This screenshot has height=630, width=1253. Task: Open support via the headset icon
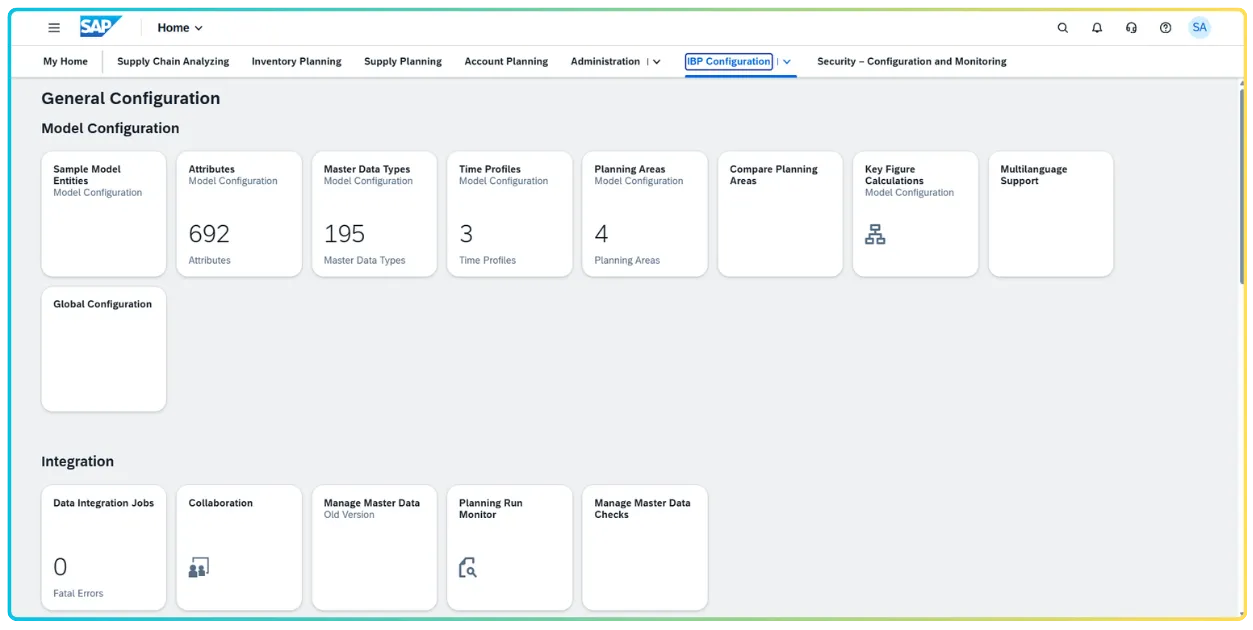(1130, 27)
